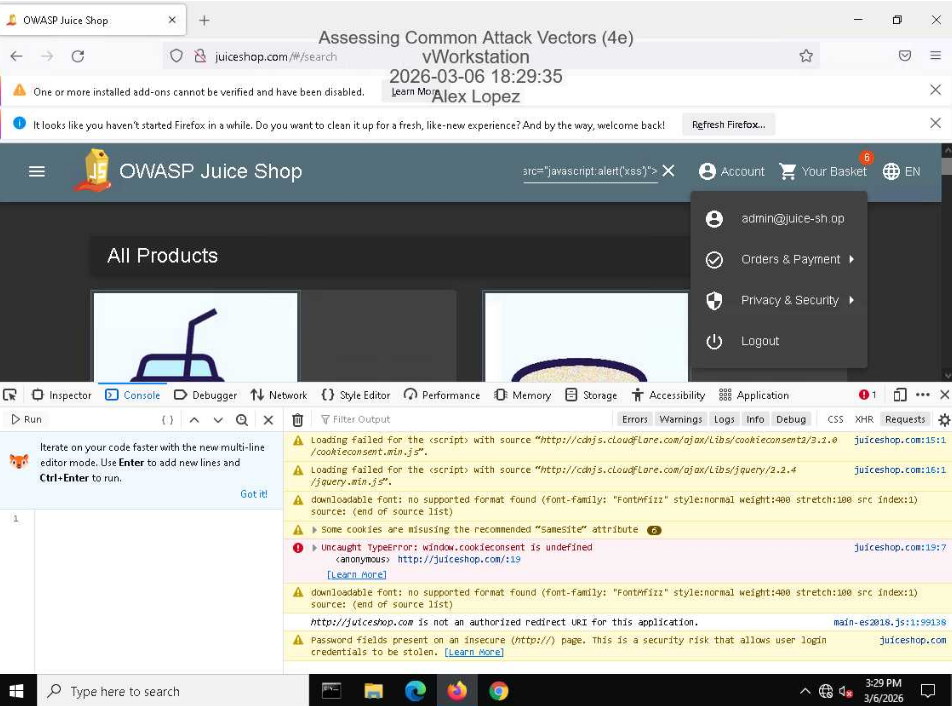Clear the search field with the X icon
Viewport: 952px width, 706px height.
(x=668, y=171)
